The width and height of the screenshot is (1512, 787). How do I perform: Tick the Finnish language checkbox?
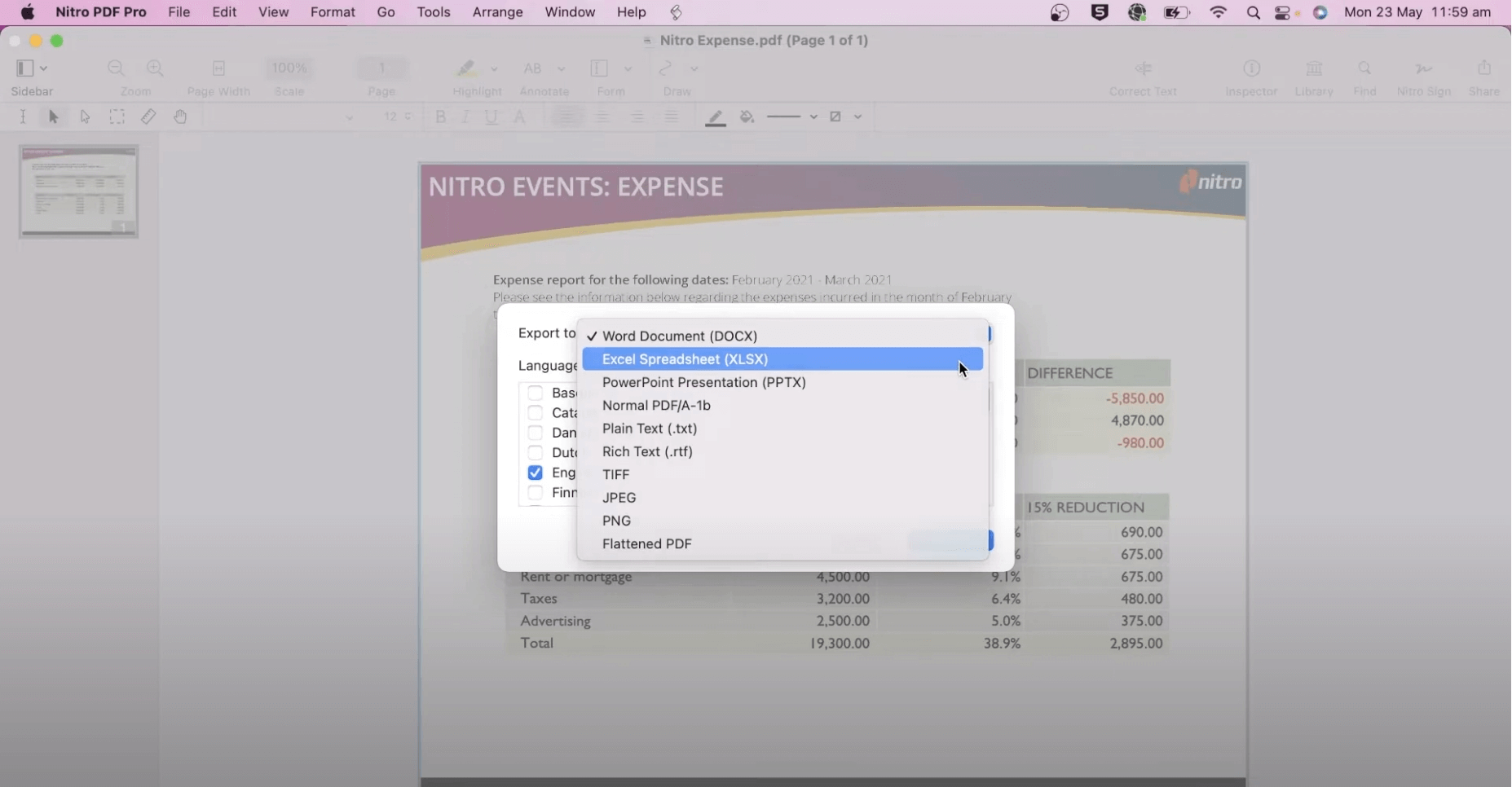click(536, 493)
